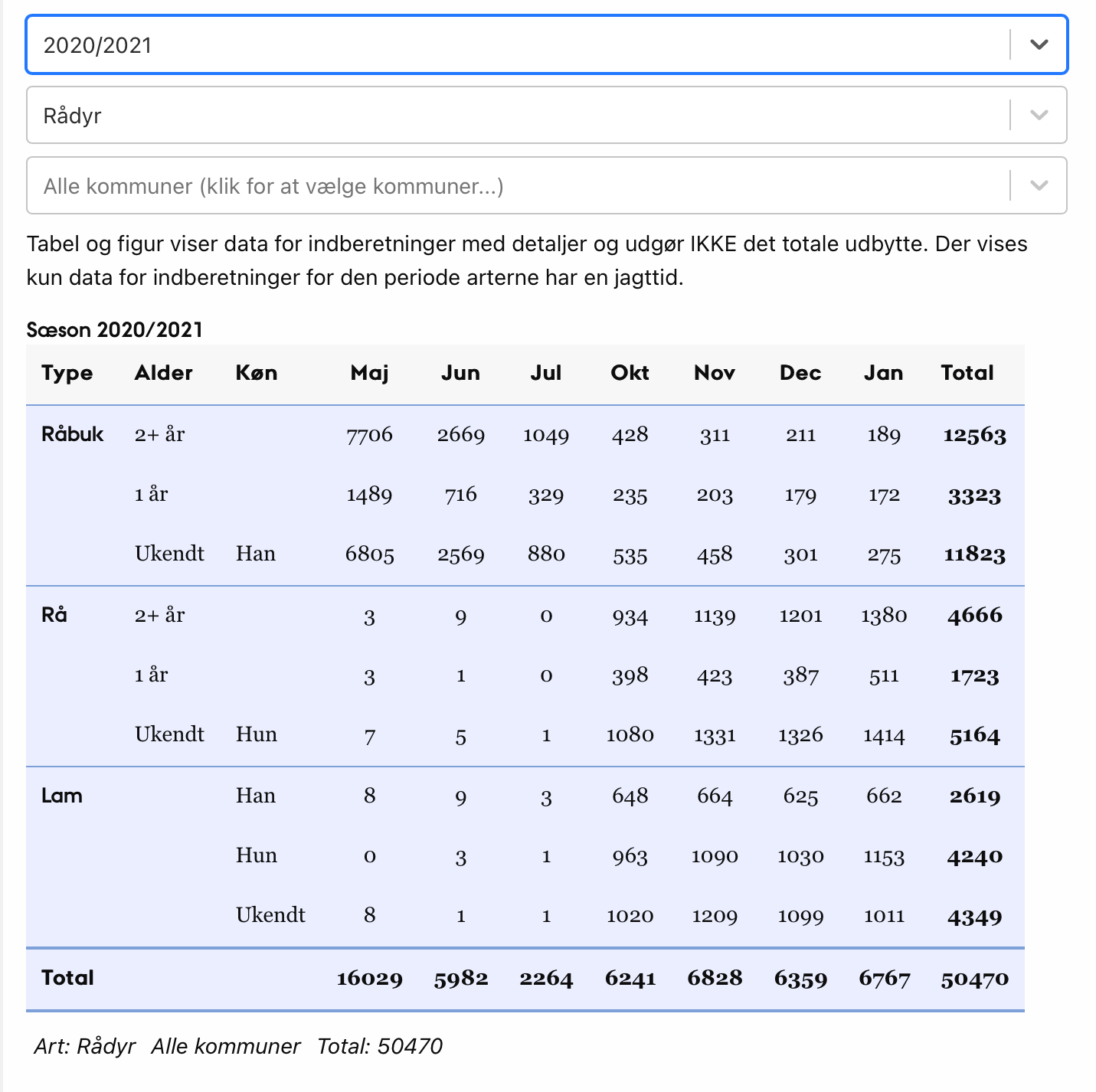Open the Alle kommuner municipality dropdown
The height and width of the screenshot is (1092, 1096).
(x=521, y=186)
